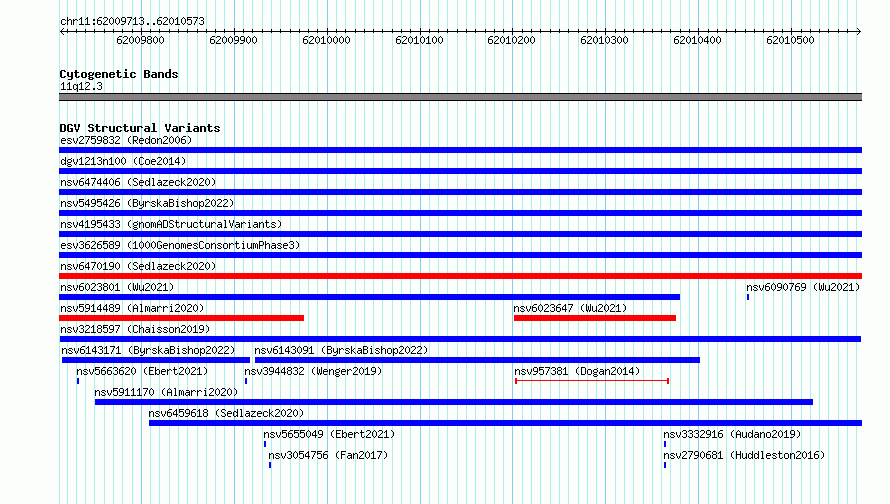Click the nsv6090769 (Wu2021) label
This screenshot has height=504, width=890.
point(803,287)
